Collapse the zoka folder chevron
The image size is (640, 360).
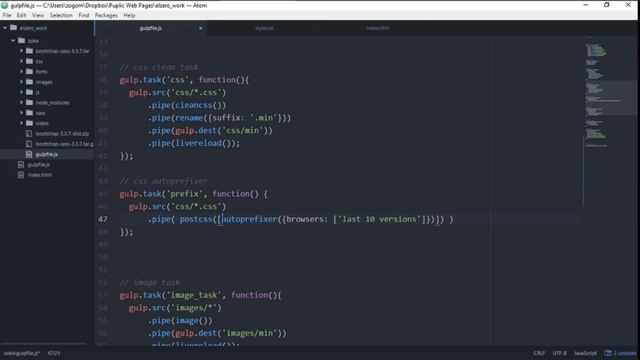[13, 40]
